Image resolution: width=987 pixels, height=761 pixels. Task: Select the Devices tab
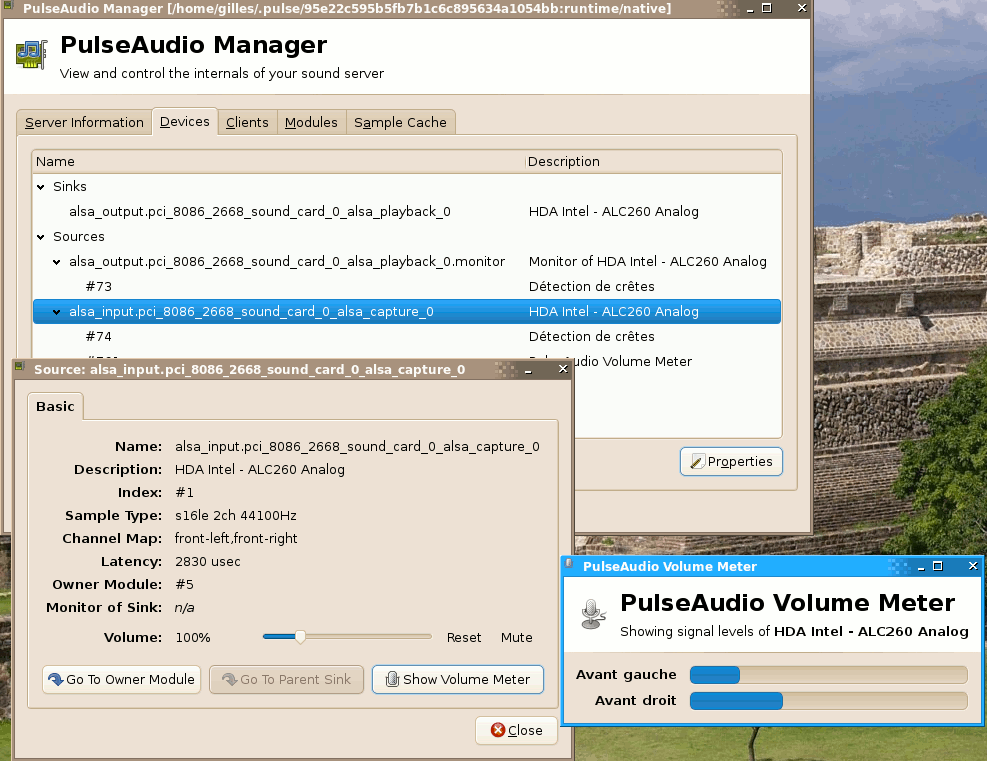coord(184,121)
